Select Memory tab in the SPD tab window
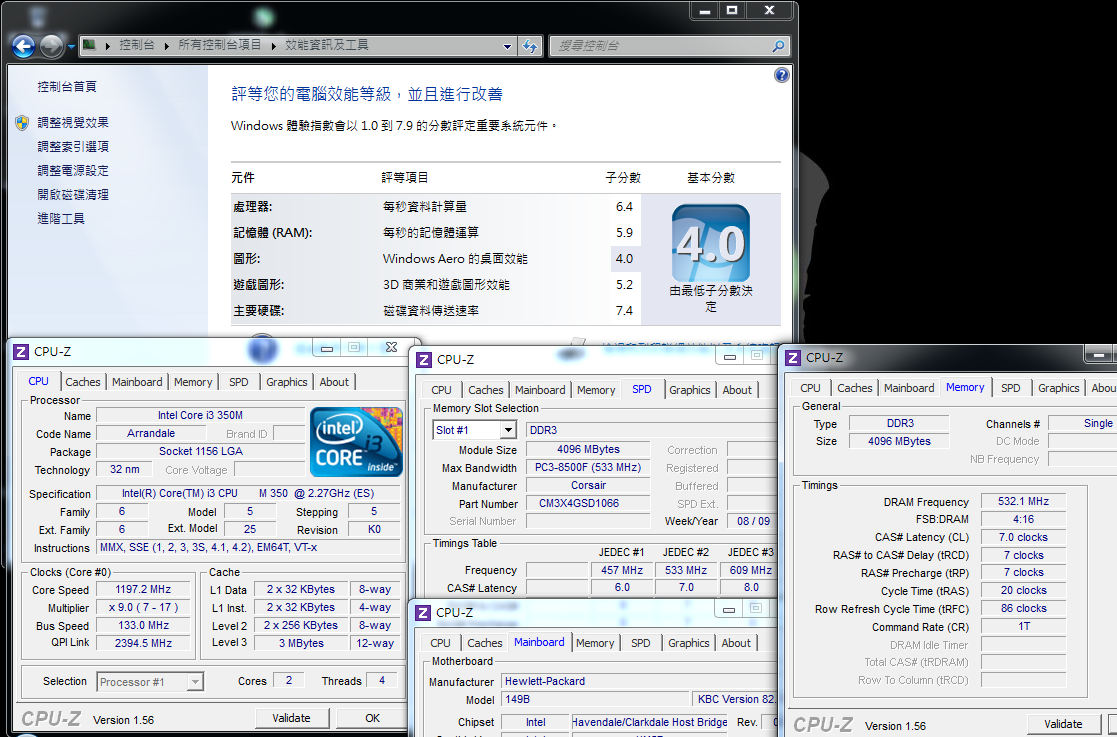 pos(596,390)
